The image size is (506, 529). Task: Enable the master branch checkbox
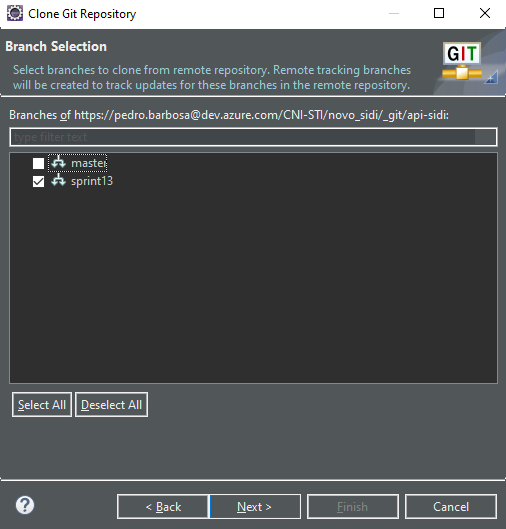coord(38,163)
